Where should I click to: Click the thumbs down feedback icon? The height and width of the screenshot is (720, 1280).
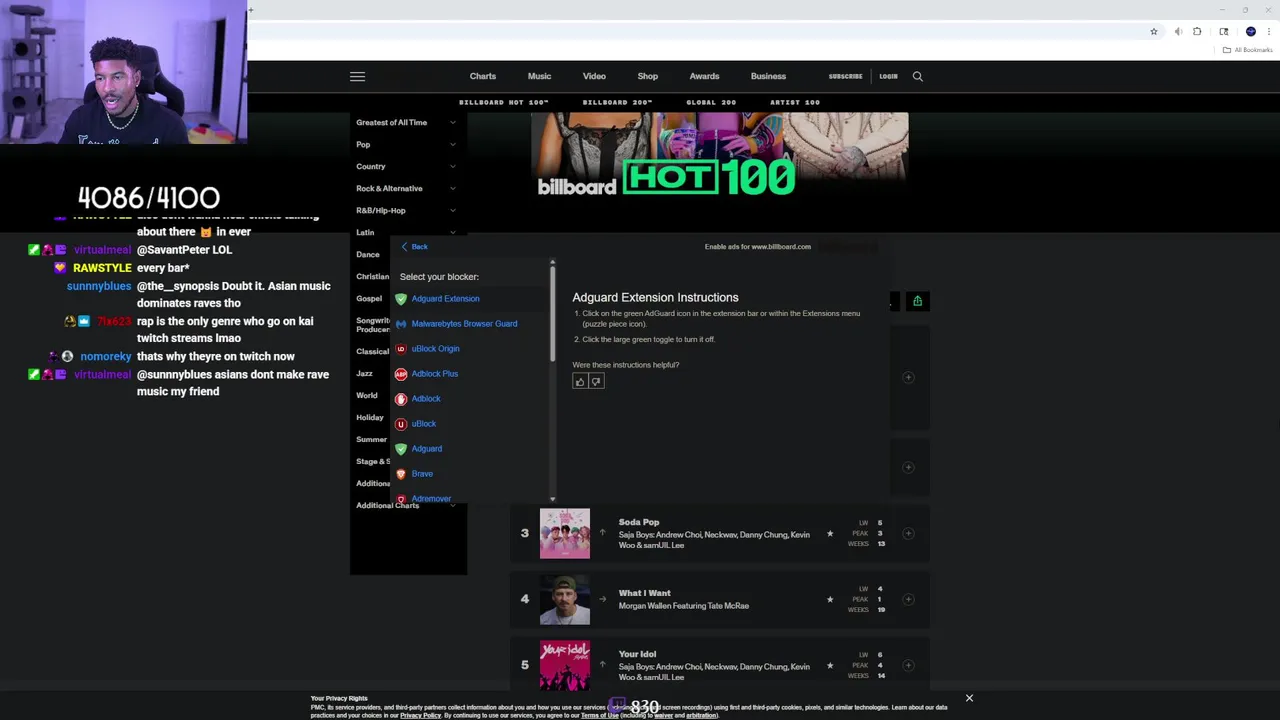click(x=596, y=381)
